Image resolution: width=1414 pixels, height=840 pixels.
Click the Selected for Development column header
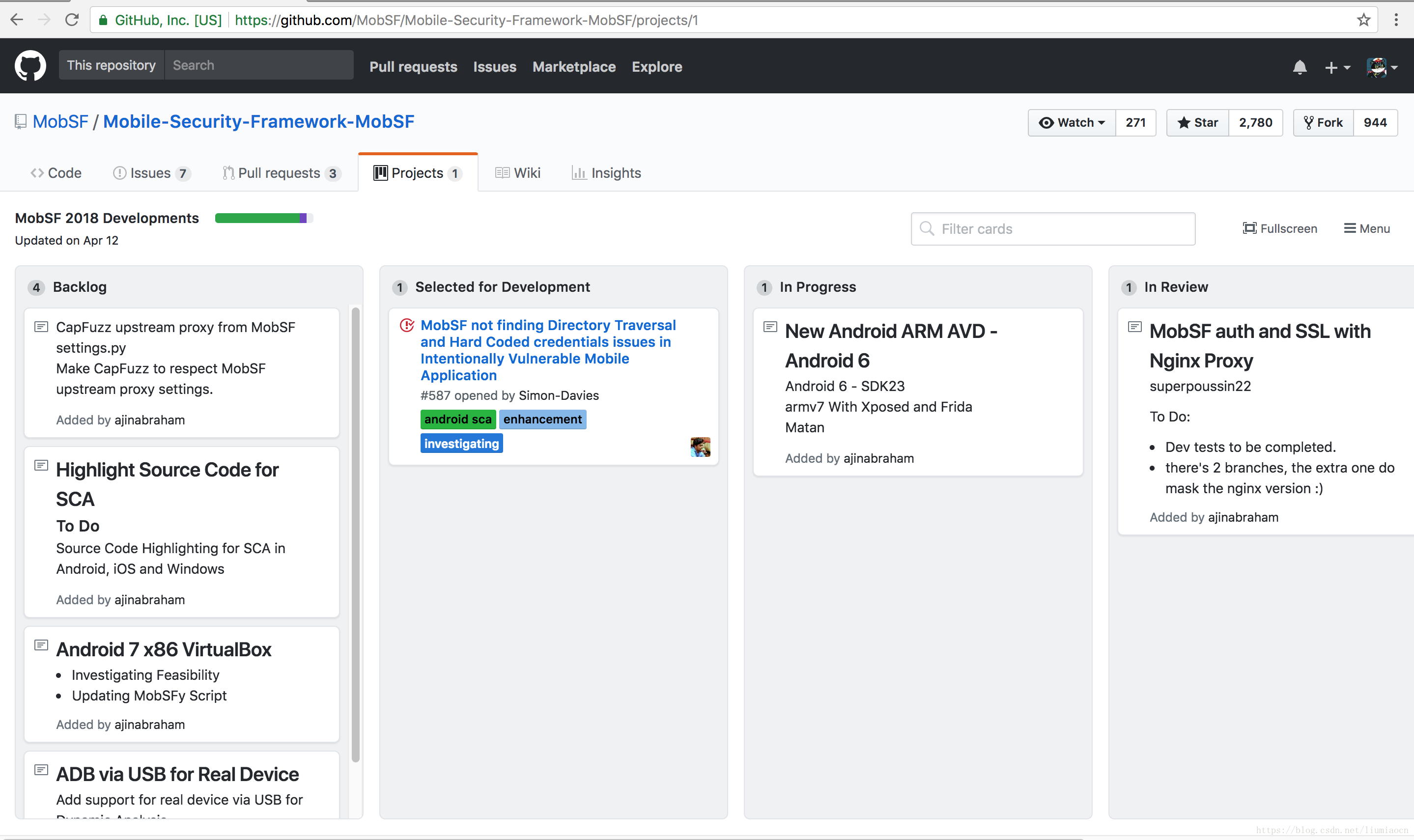point(502,286)
